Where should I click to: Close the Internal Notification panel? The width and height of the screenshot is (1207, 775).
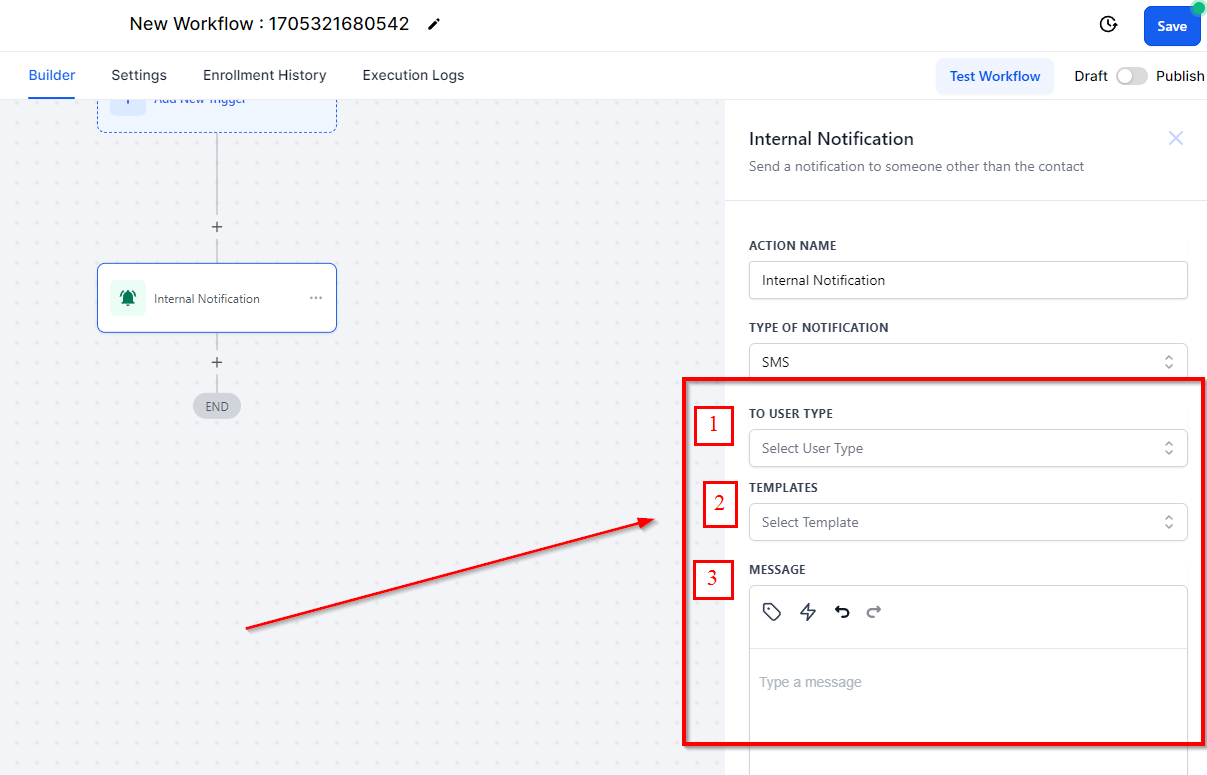(1176, 138)
